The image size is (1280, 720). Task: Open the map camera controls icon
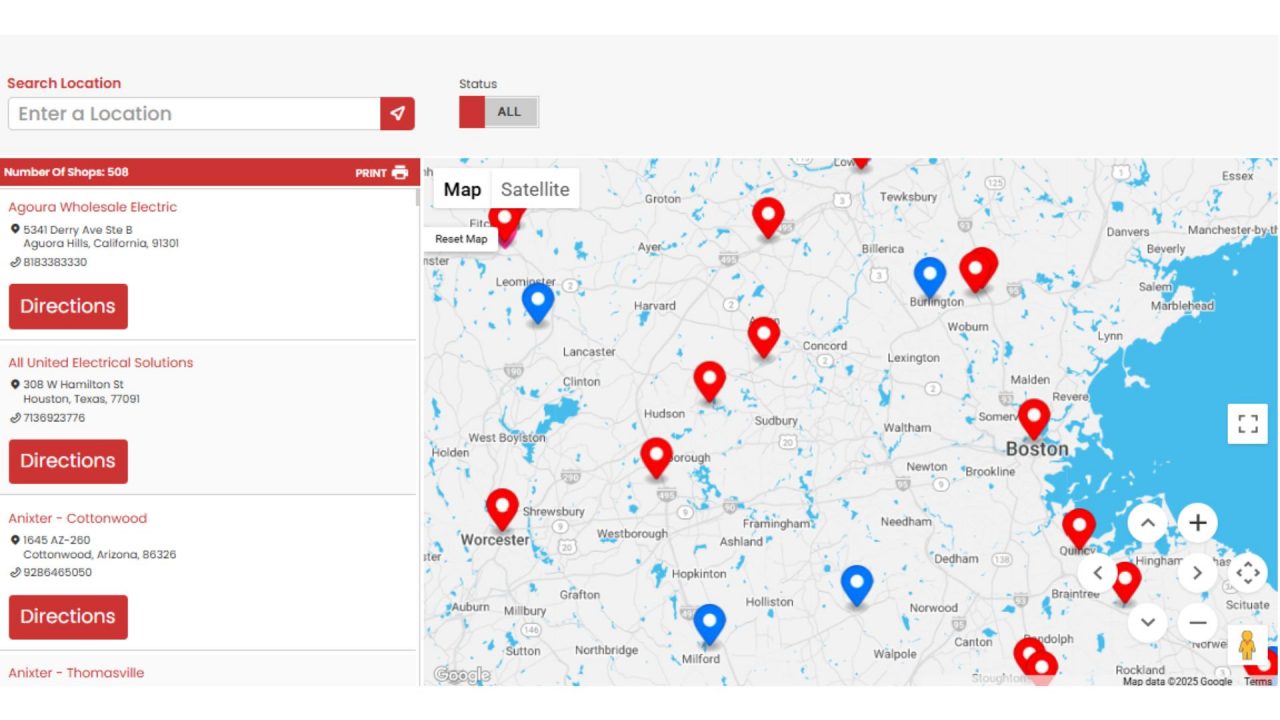pos(1247,573)
